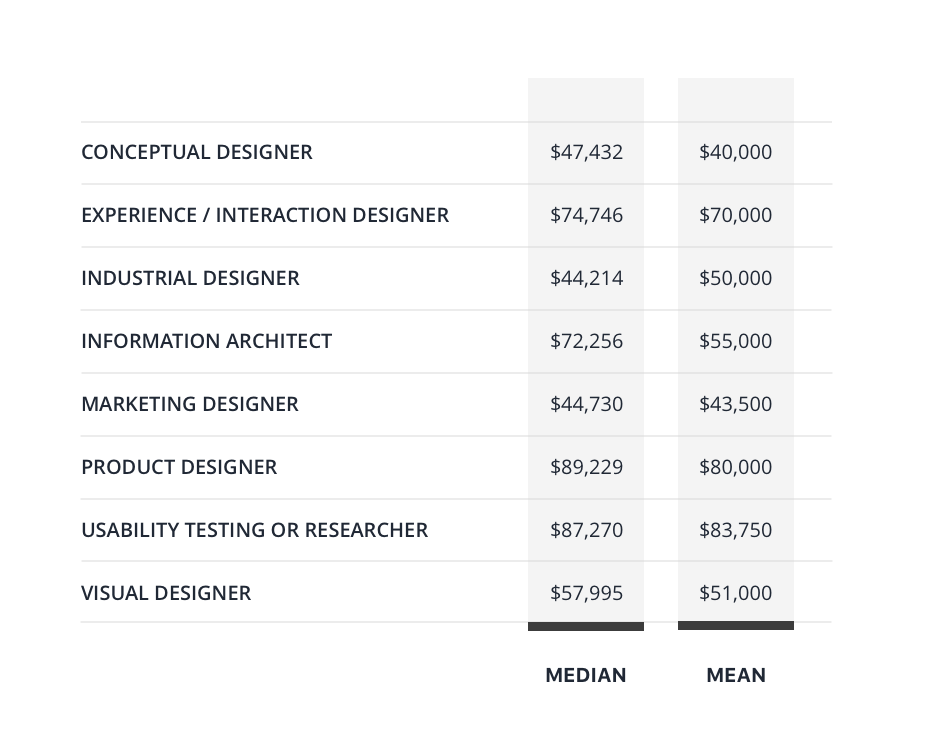The image size is (930, 750).
Task: Click the $83,750 mean value
Action: pos(735,530)
